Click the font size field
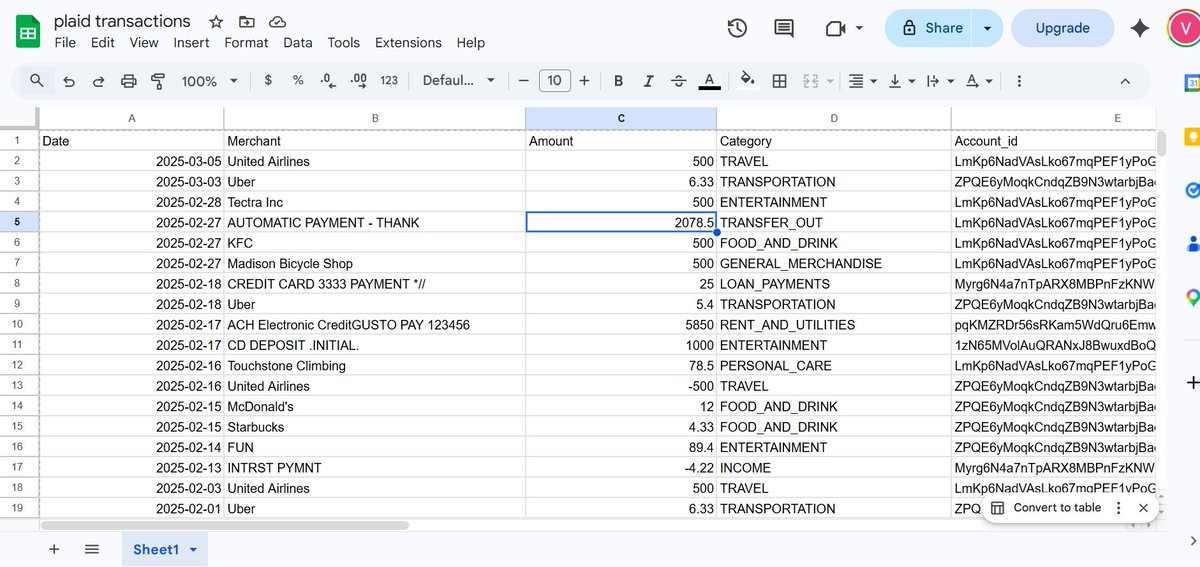Viewport: 1200px width, 567px height. (554, 81)
